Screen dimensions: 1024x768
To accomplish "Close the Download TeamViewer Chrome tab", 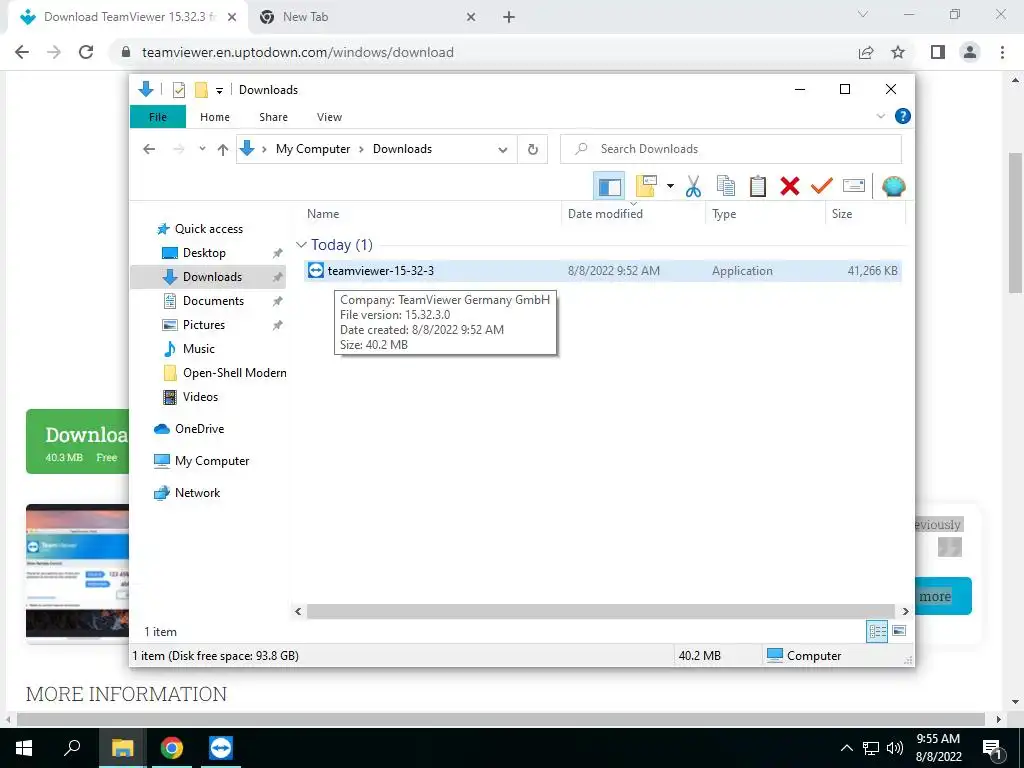I will coord(232,17).
